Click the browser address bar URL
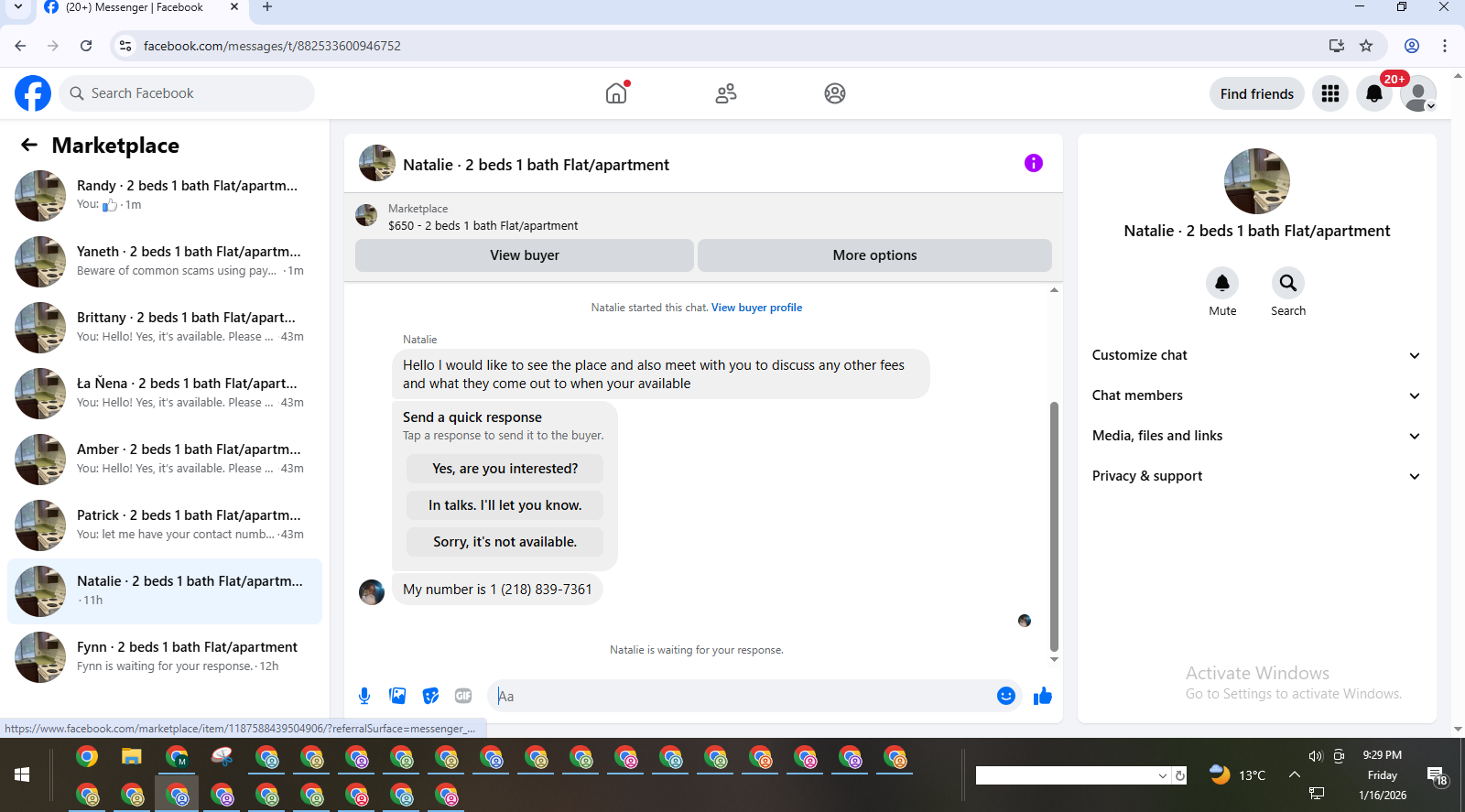Image resolution: width=1465 pixels, height=812 pixels. pyautogui.click(x=272, y=46)
